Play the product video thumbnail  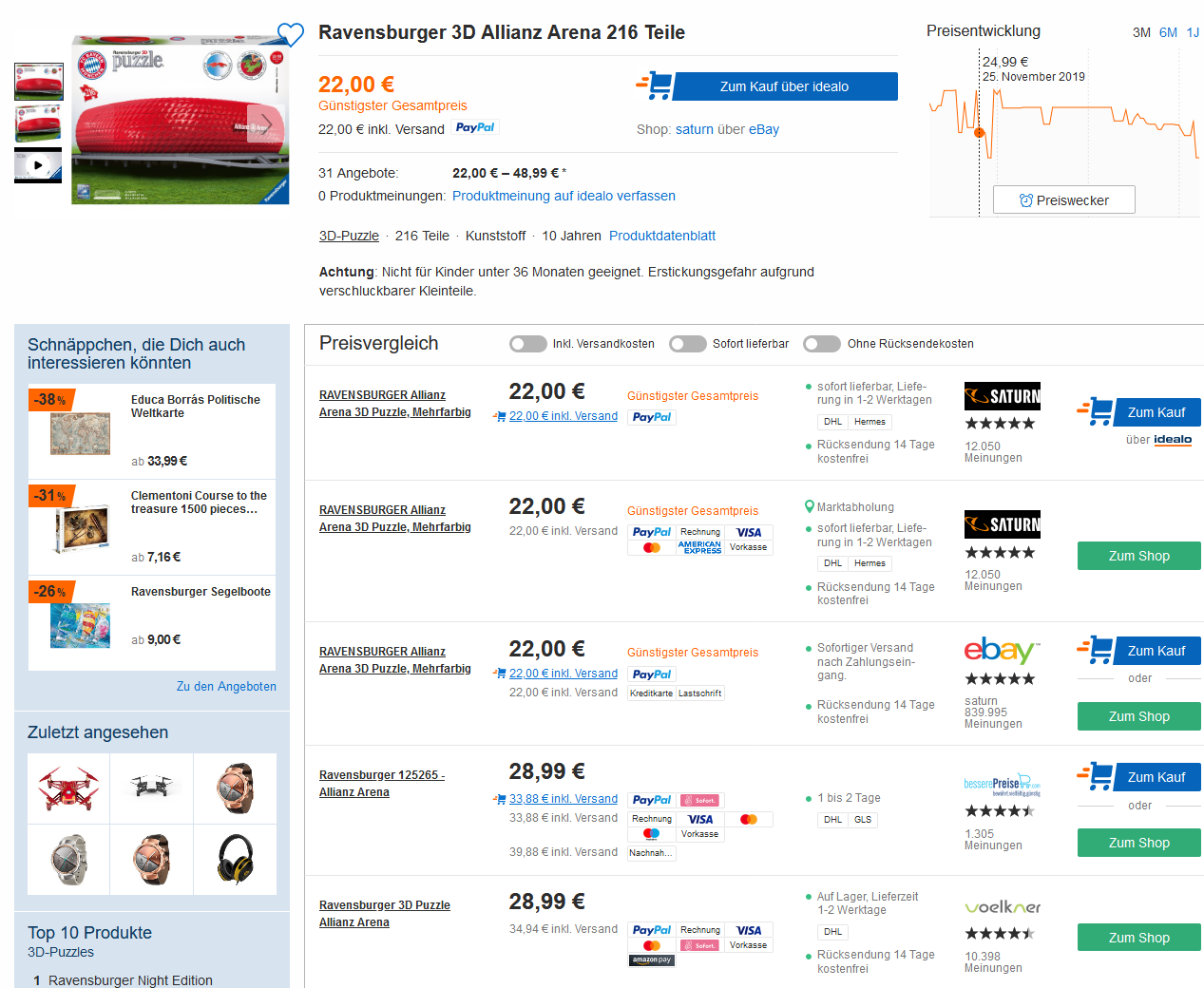tap(38, 165)
